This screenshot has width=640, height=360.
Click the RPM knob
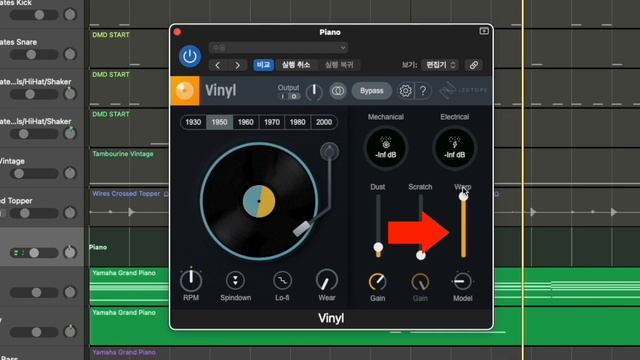pos(191,280)
